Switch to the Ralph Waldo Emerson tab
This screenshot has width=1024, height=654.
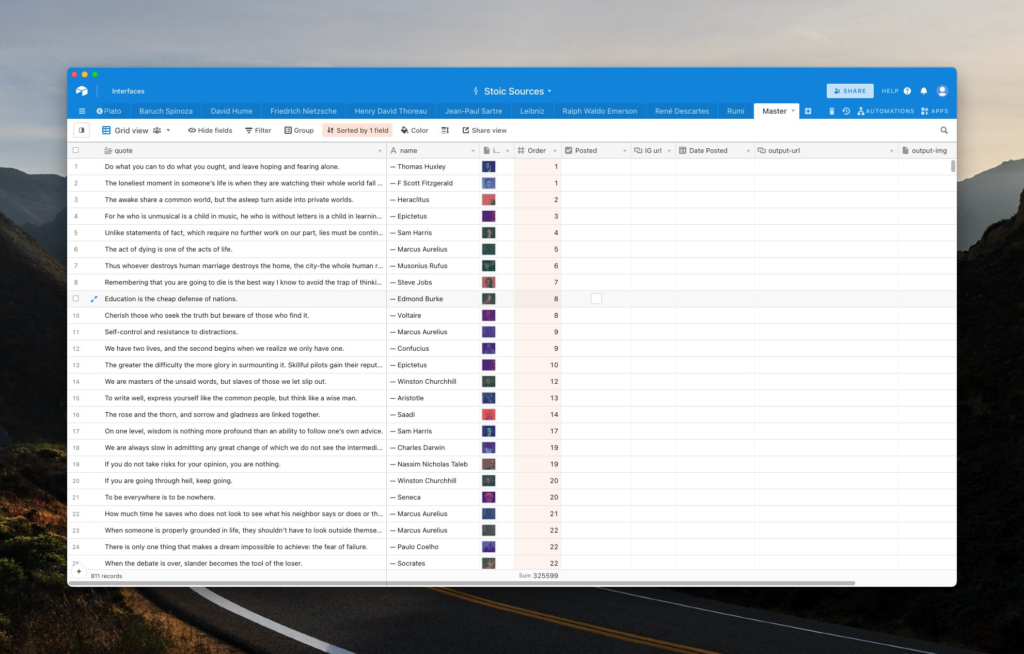(600, 111)
